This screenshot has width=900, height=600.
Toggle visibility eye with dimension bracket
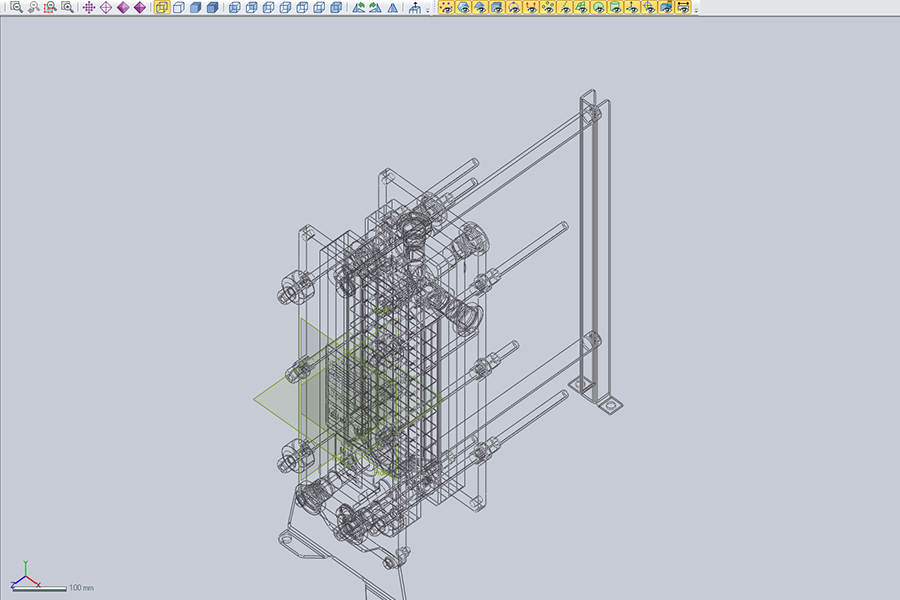coord(683,7)
